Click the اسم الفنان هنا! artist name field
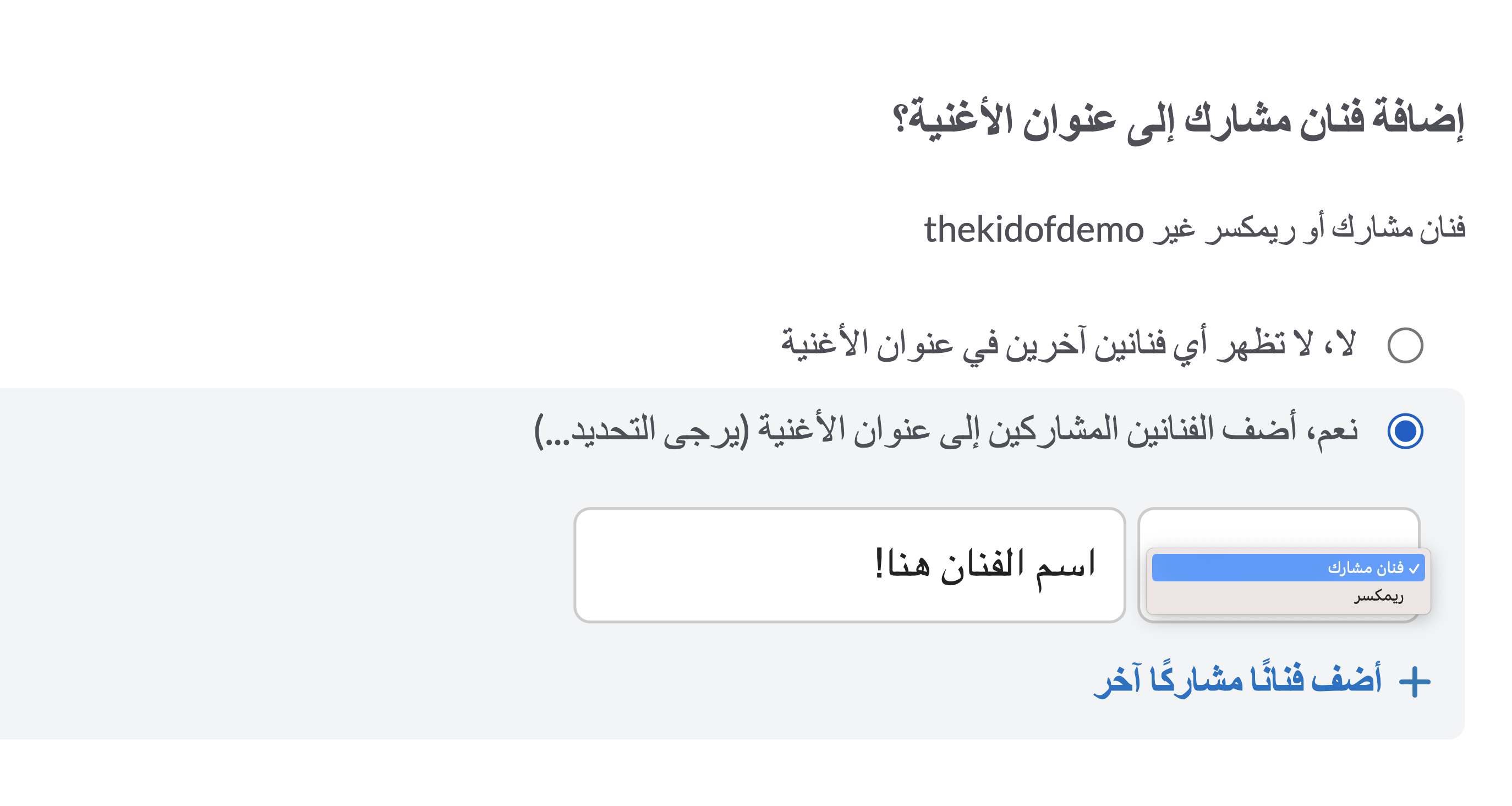Screen dimensions: 1512x806 pos(850,565)
